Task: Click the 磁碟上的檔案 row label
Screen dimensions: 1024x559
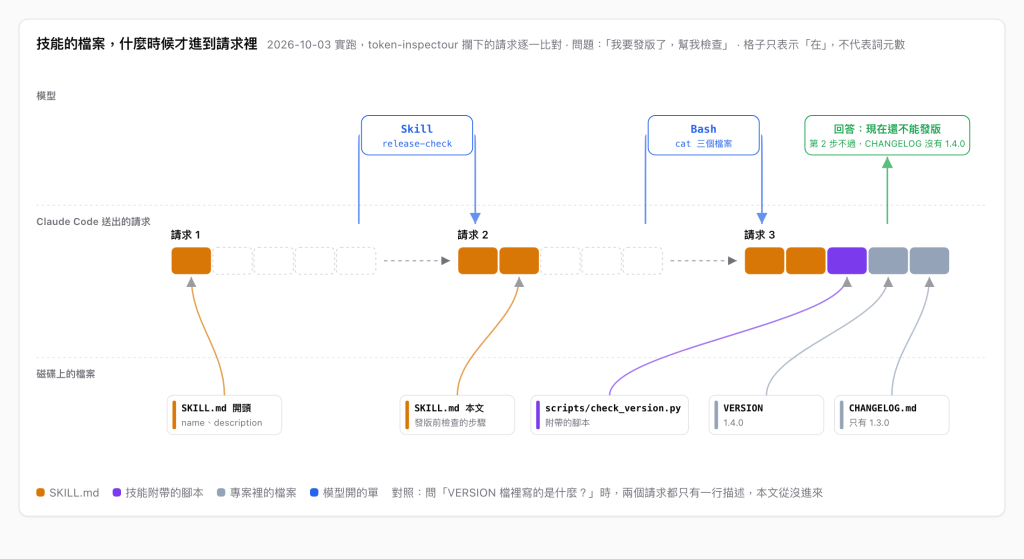Action: (66, 374)
